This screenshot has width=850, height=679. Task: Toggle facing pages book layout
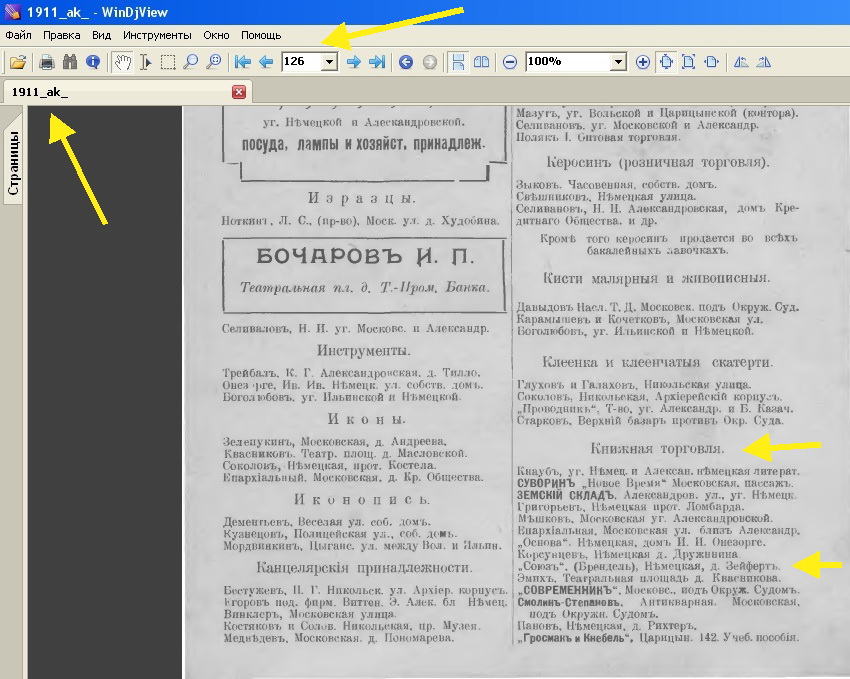coord(481,62)
